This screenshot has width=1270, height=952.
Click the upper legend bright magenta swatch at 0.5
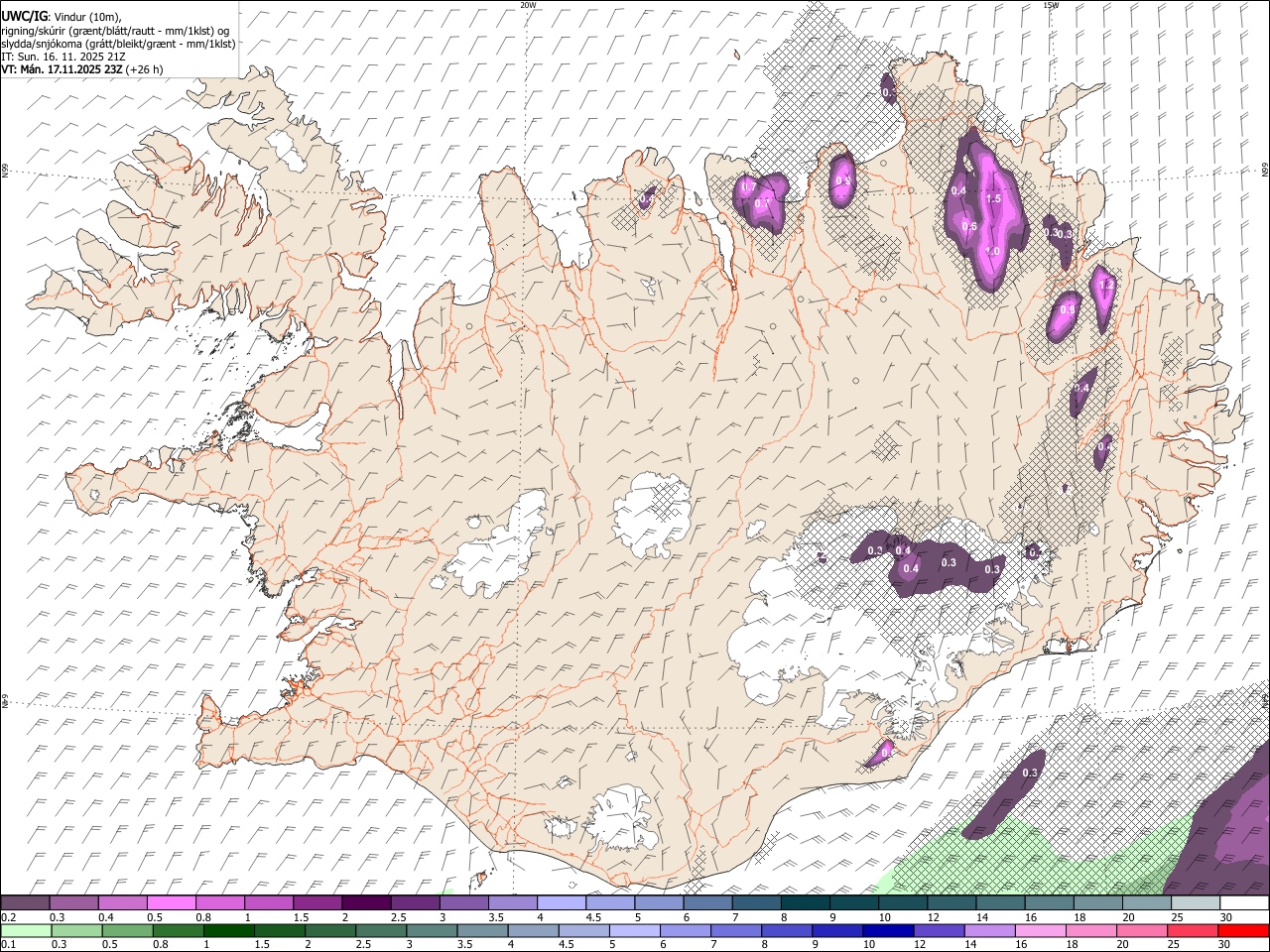(x=171, y=902)
